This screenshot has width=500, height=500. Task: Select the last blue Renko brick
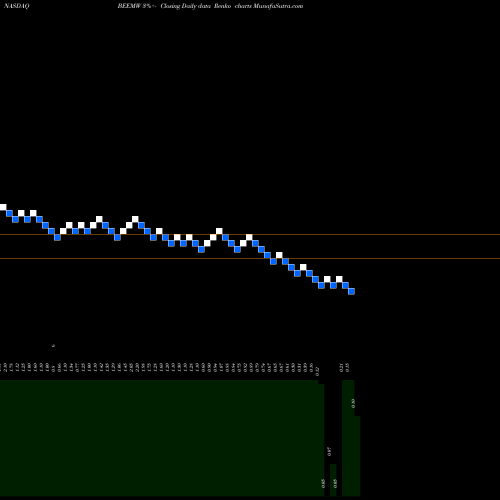(351, 291)
